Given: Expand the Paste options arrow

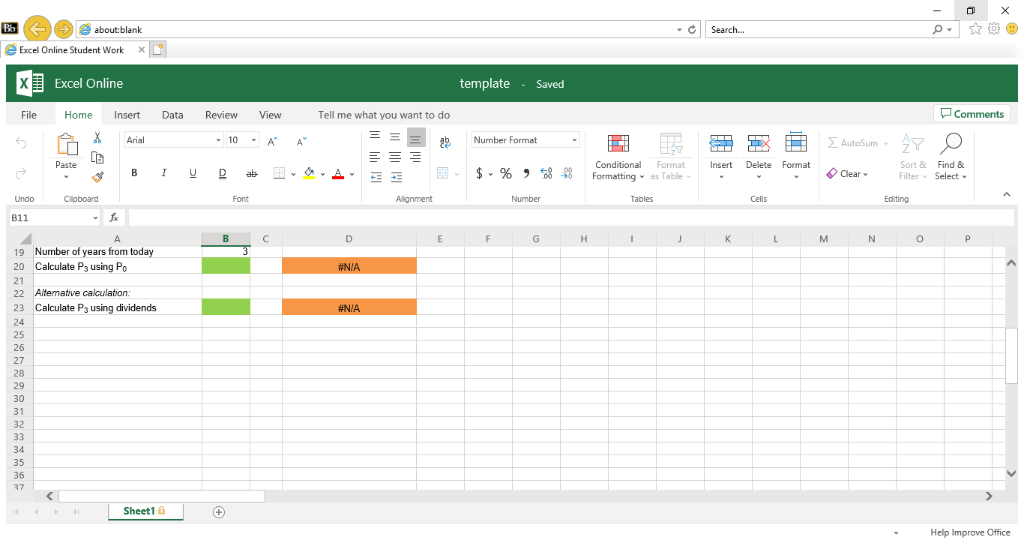Looking at the screenshot, I should [x=66, y=177].
